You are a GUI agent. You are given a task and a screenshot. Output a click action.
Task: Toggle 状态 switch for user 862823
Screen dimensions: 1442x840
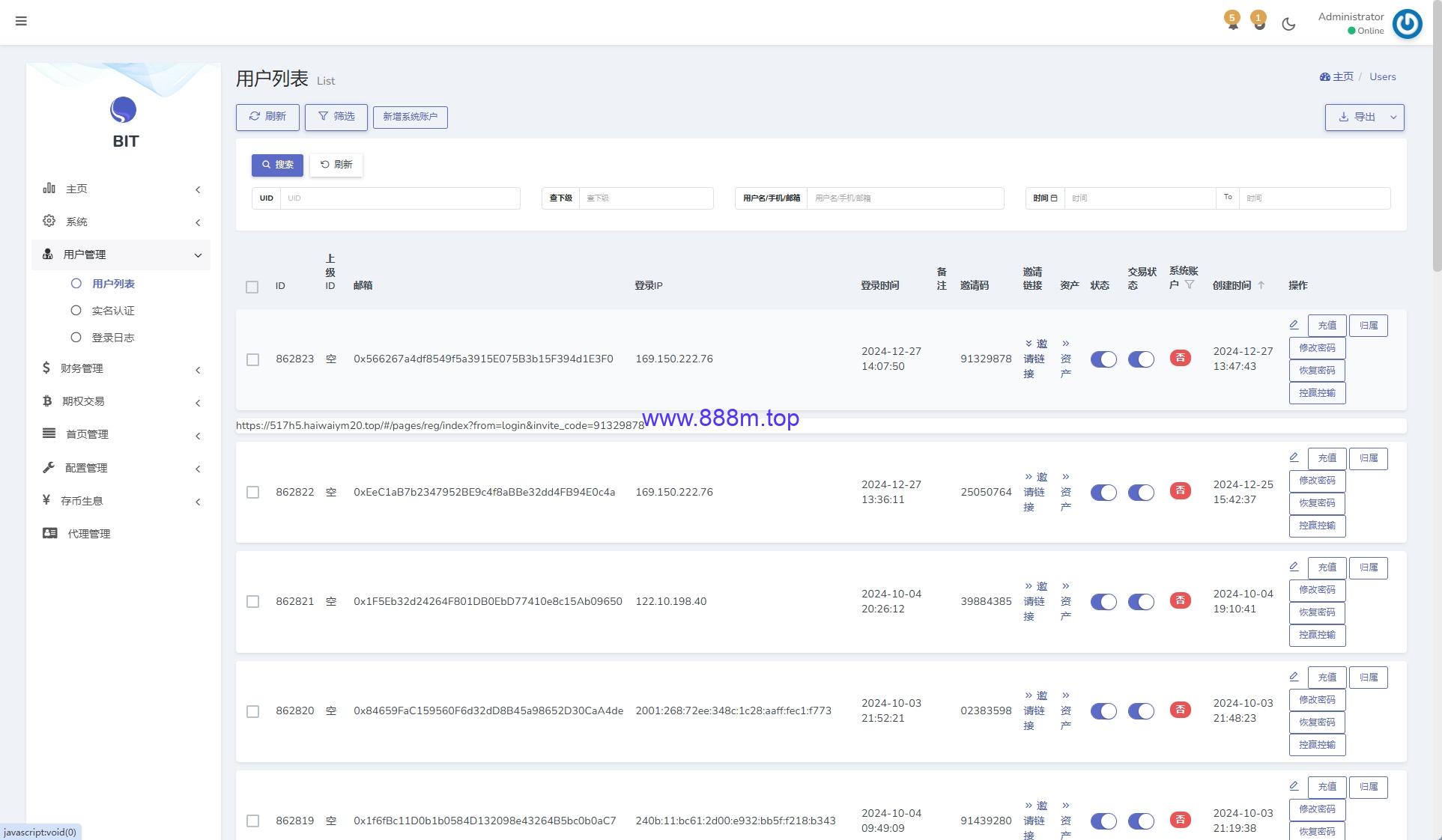coord(1103,359)
